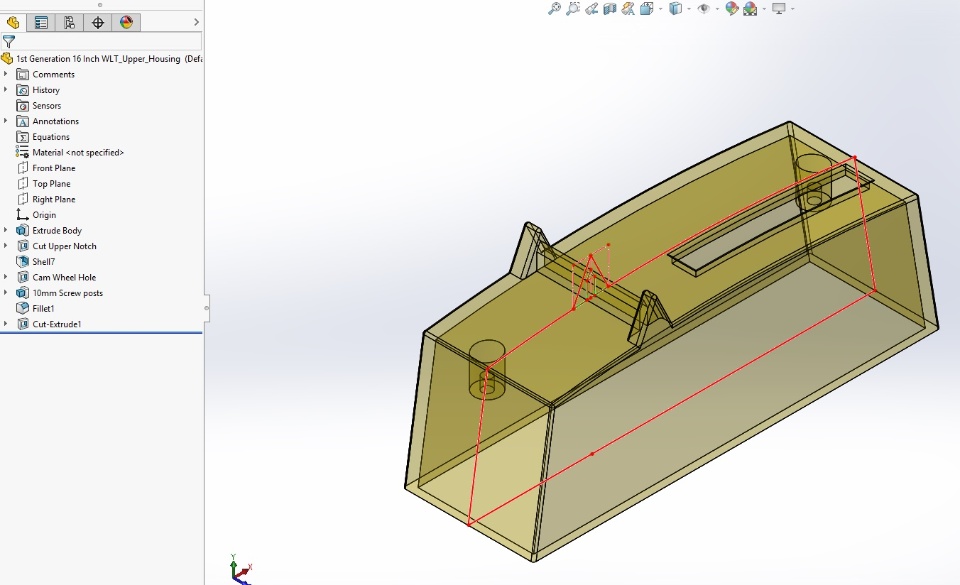
Task: Open Edit Appearance tool
Action: [x=732, y=9]
